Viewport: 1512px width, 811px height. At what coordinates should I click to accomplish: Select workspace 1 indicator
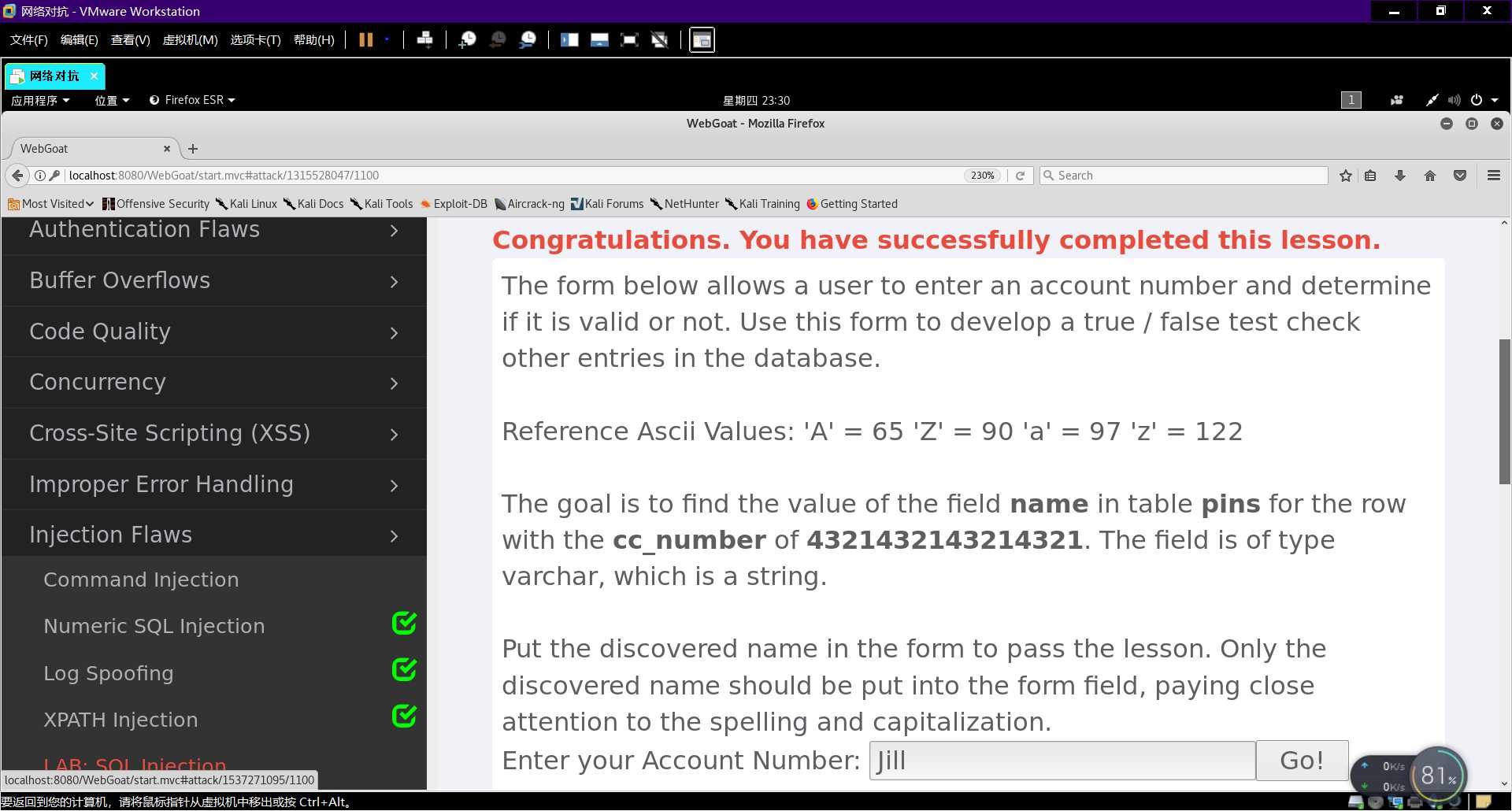point(1351,100)
